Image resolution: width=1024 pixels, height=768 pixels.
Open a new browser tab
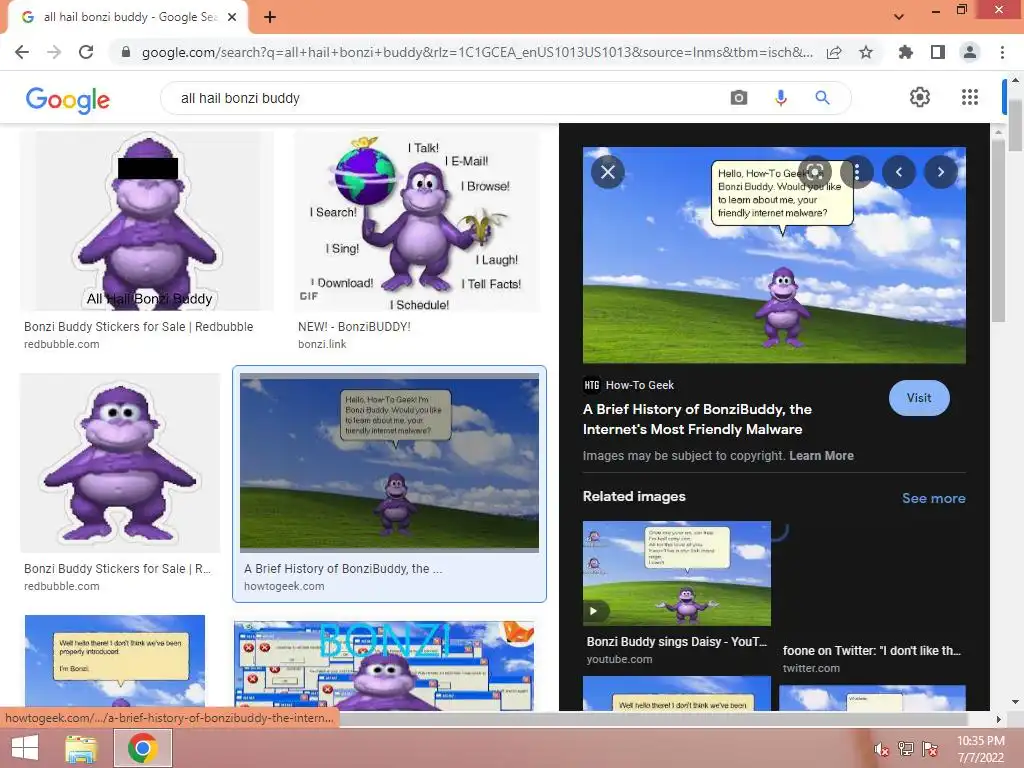tap(270, 17)
